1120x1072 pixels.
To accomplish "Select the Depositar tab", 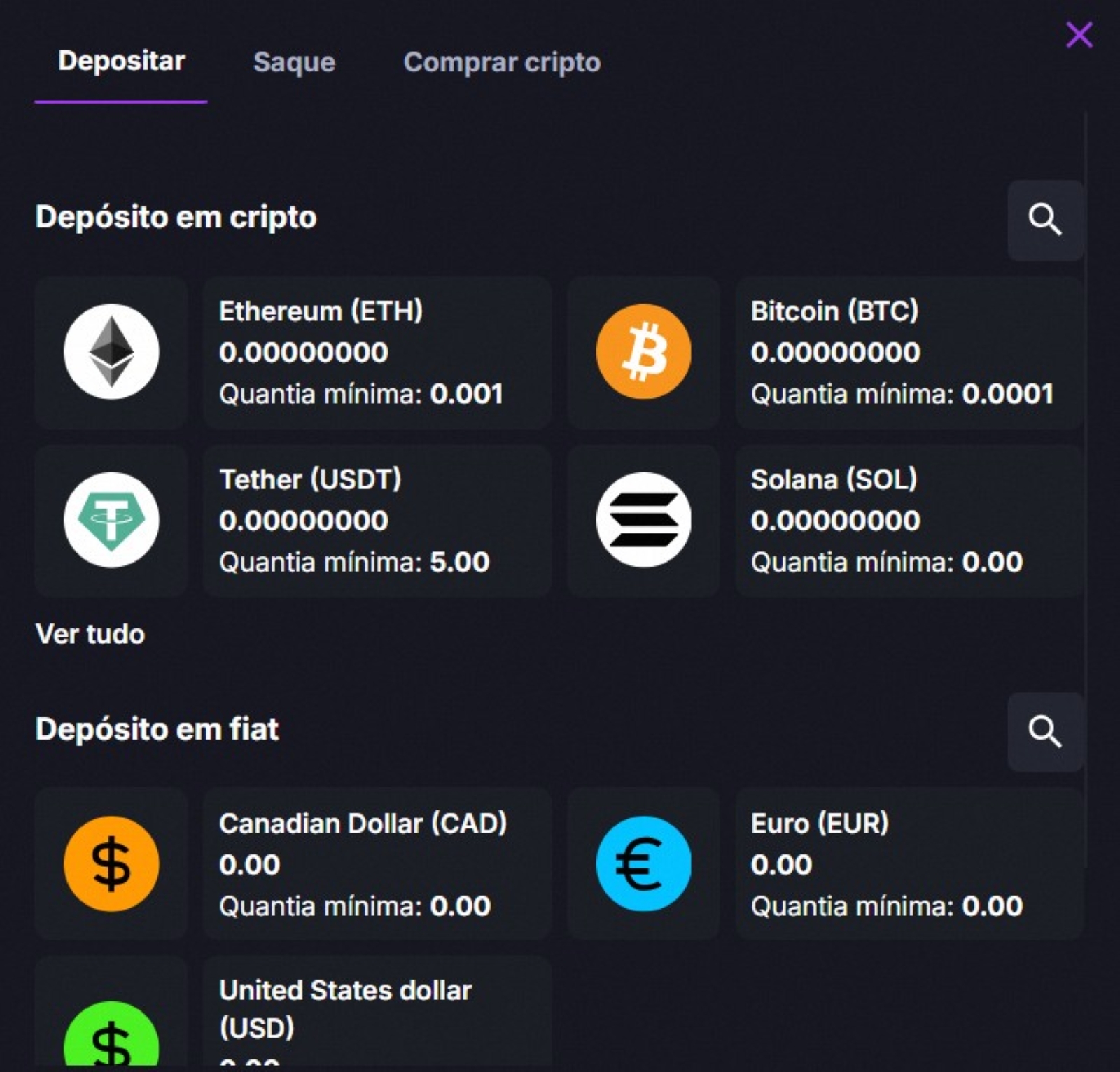I will [121, 62].
